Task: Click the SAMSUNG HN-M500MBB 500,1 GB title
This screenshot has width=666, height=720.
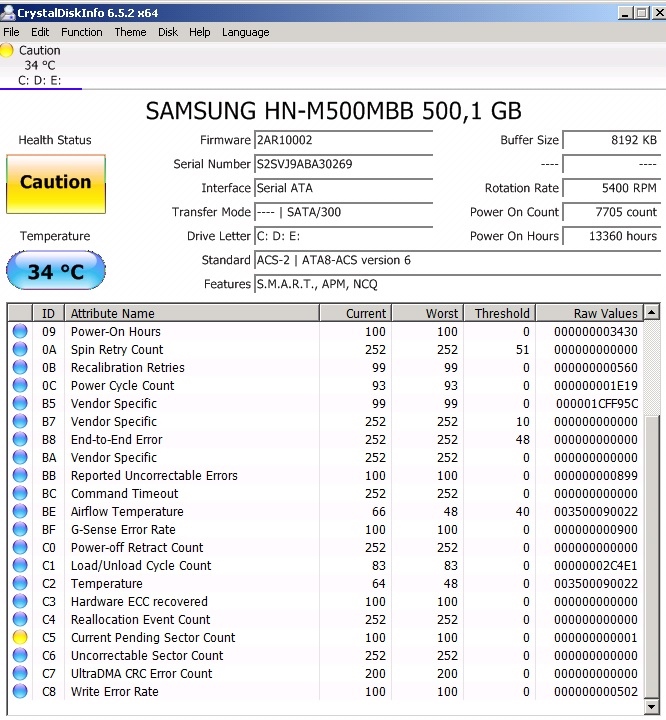Action: click(x=333, y=111)
